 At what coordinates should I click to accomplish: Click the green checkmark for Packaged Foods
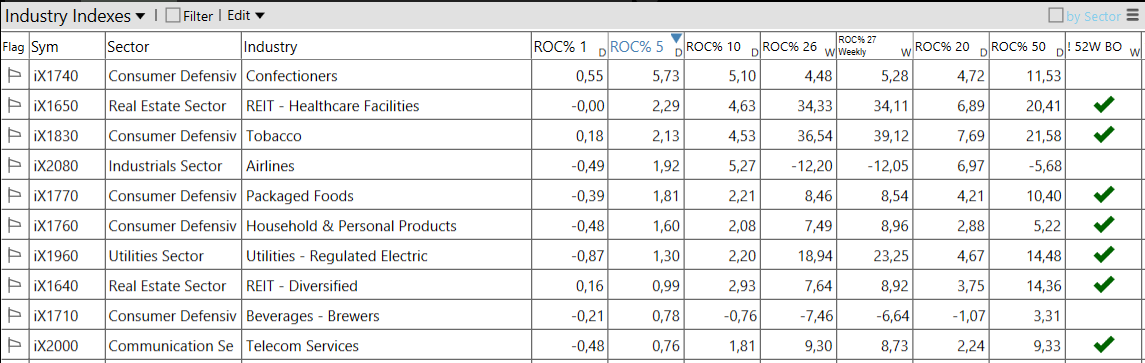pyautogui.click(x=1103, y=195)
